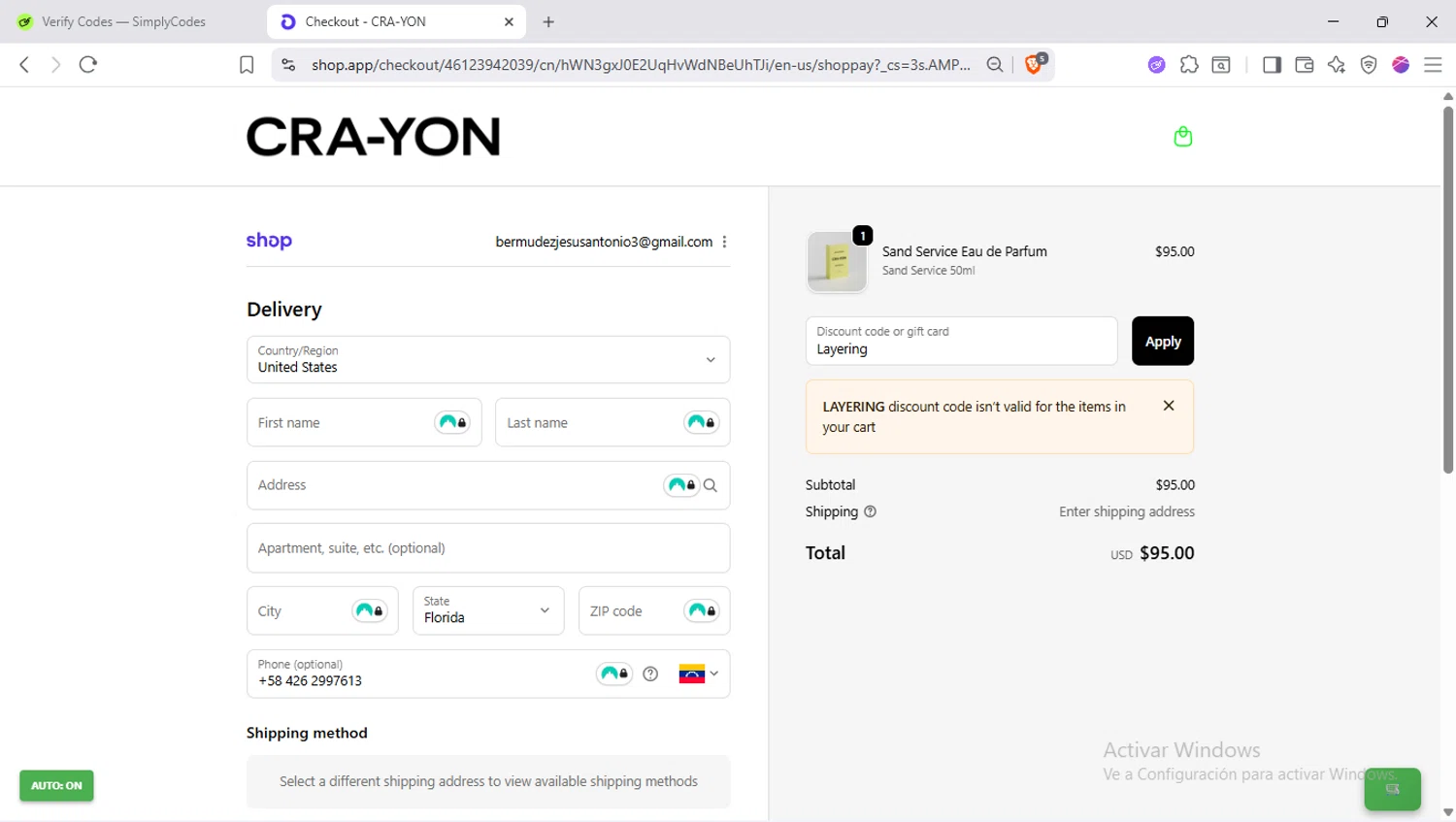Click the Sand Service Eau de Parfum title

click(965, 251)
